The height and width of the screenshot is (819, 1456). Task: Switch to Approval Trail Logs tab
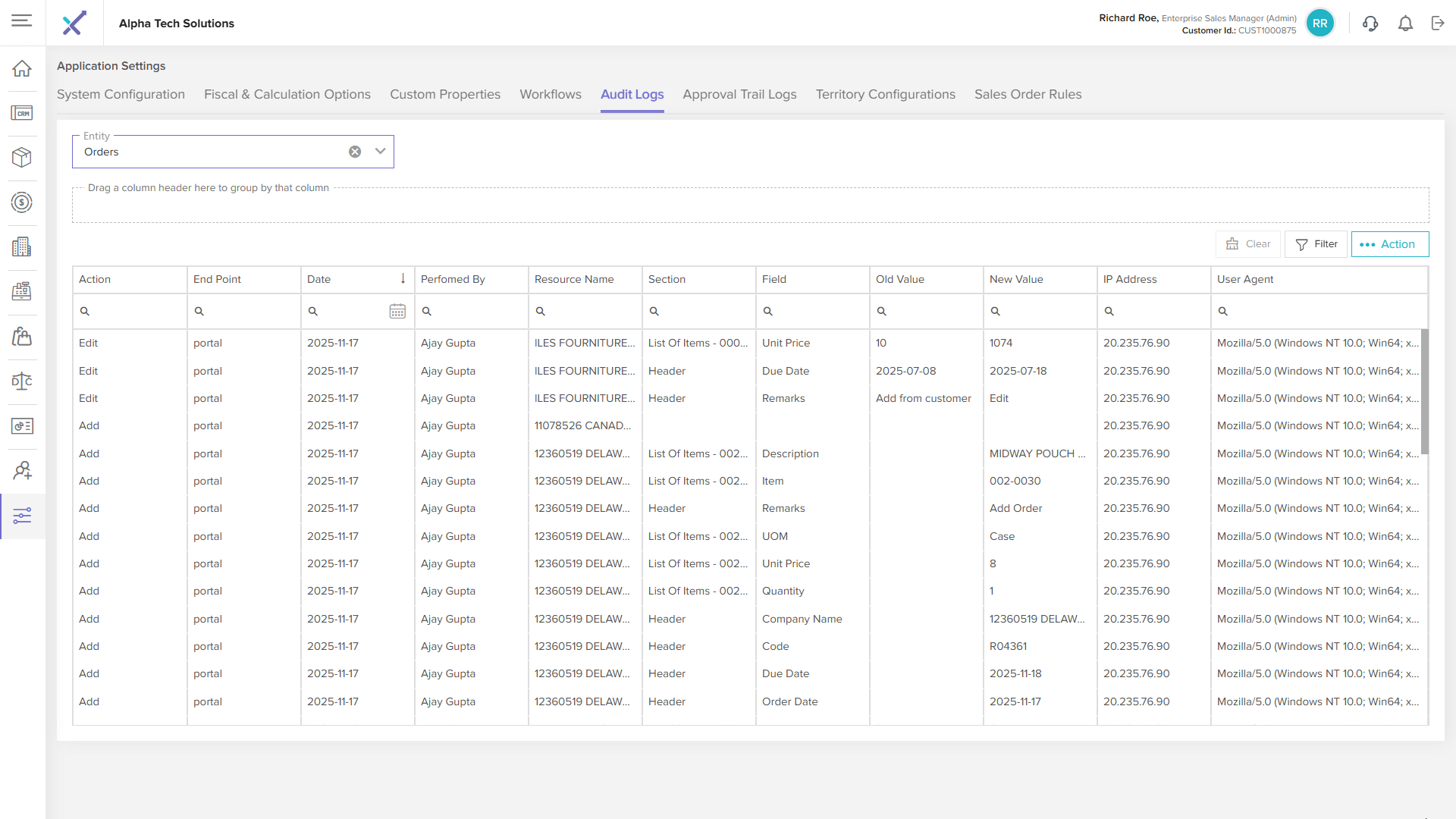click(x=739, y=94)
